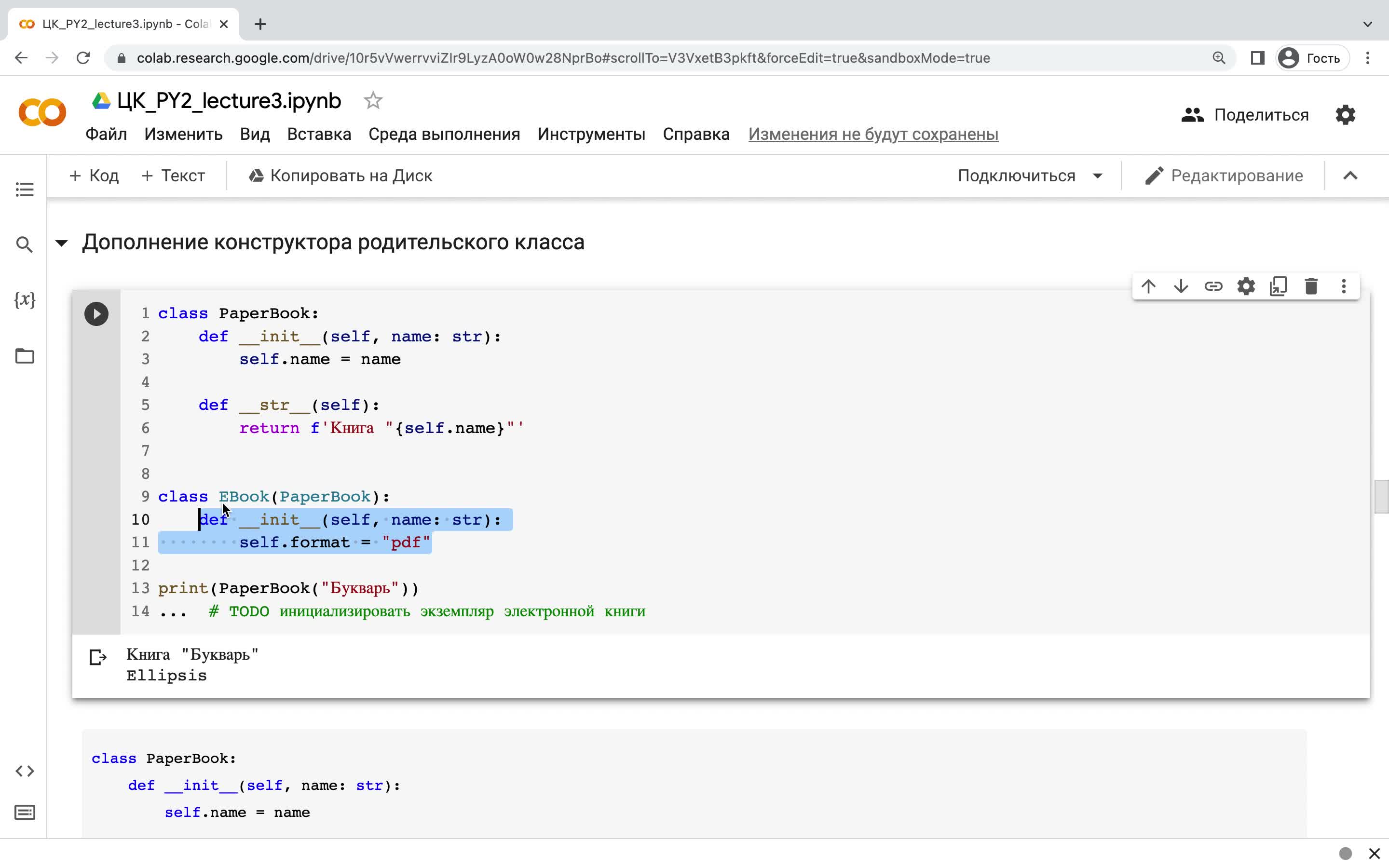Viewport: 1389px width, 868px height.
Task: Add text cell with + Текст
Action: (173, 176)
